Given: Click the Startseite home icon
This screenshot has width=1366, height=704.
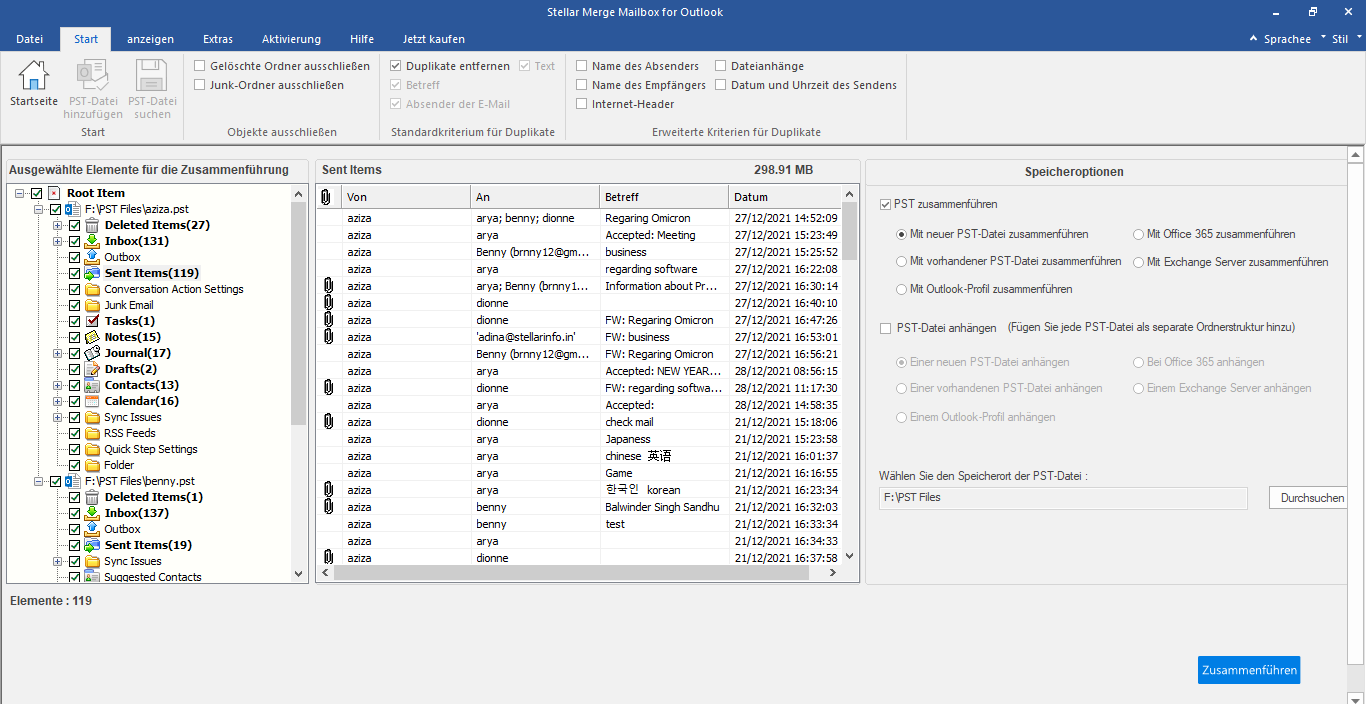Looking at the screenshot, I should pos(34,75).
